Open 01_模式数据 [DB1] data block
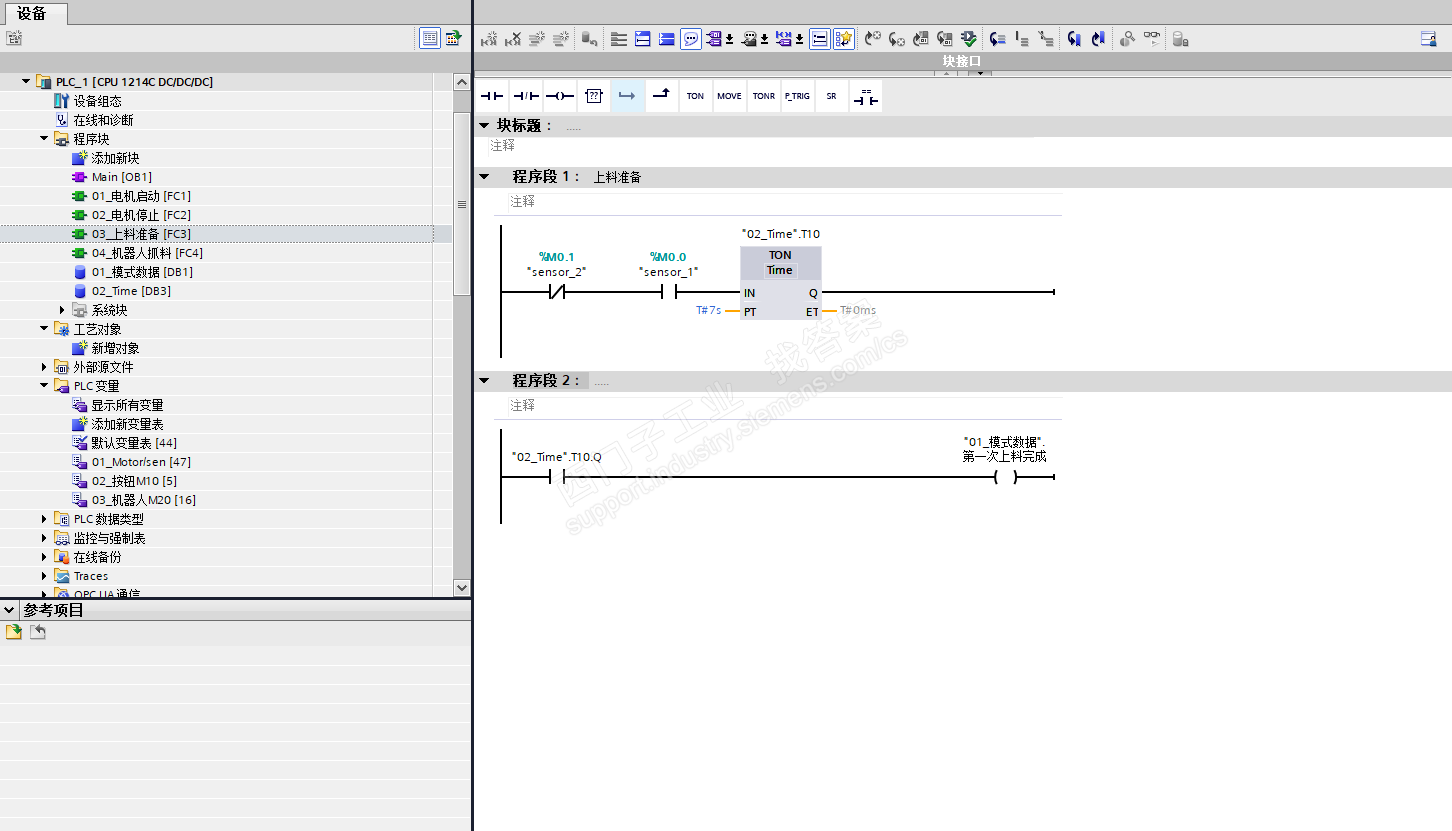1452x831 pixels. coord(142,272)
